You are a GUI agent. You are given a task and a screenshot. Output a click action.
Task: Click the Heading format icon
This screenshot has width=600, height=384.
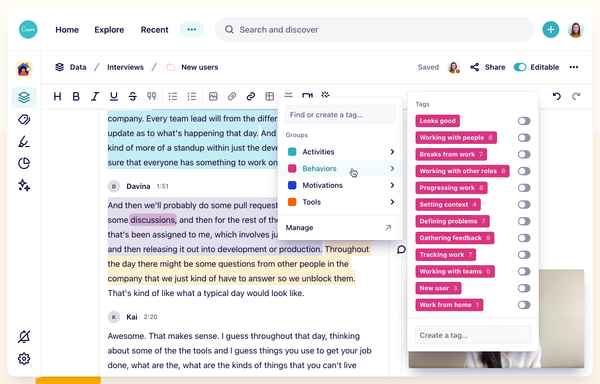[x=57, y=96]
